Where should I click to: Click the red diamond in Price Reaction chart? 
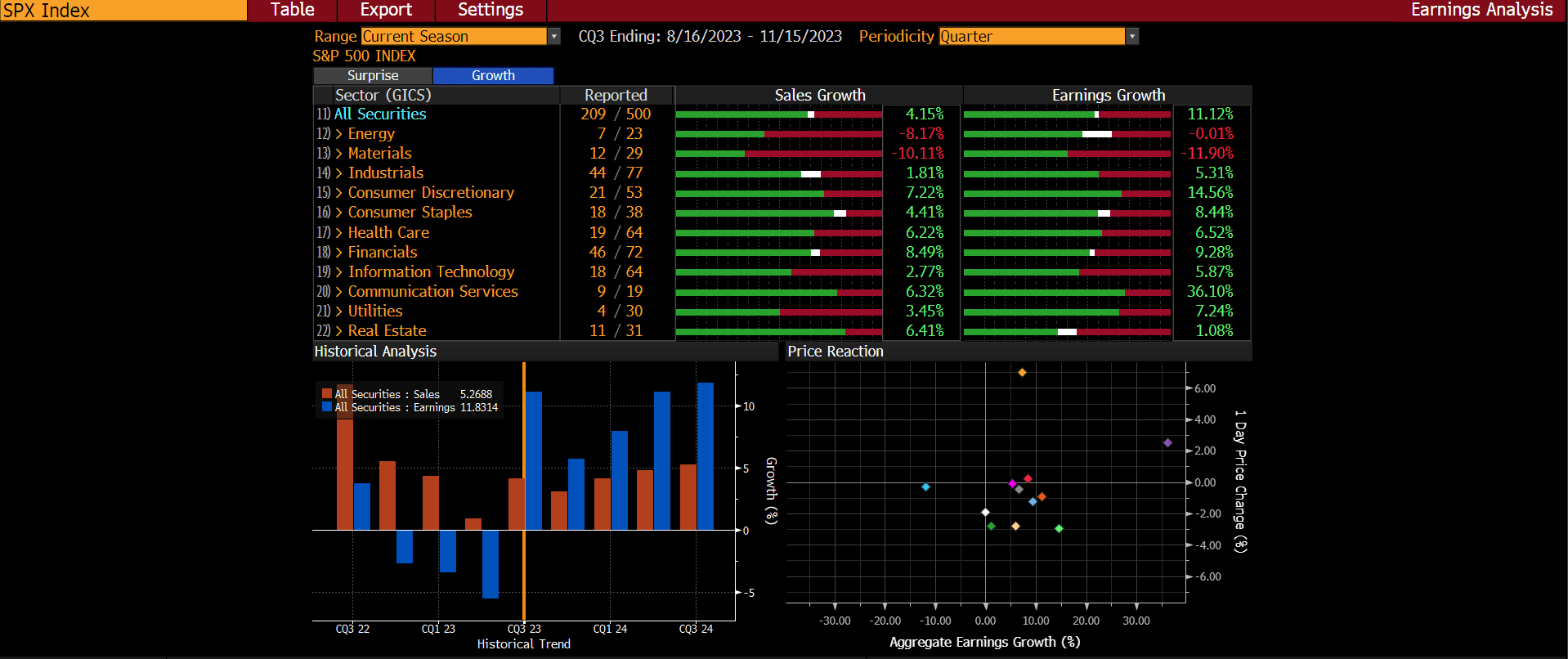1028,478
